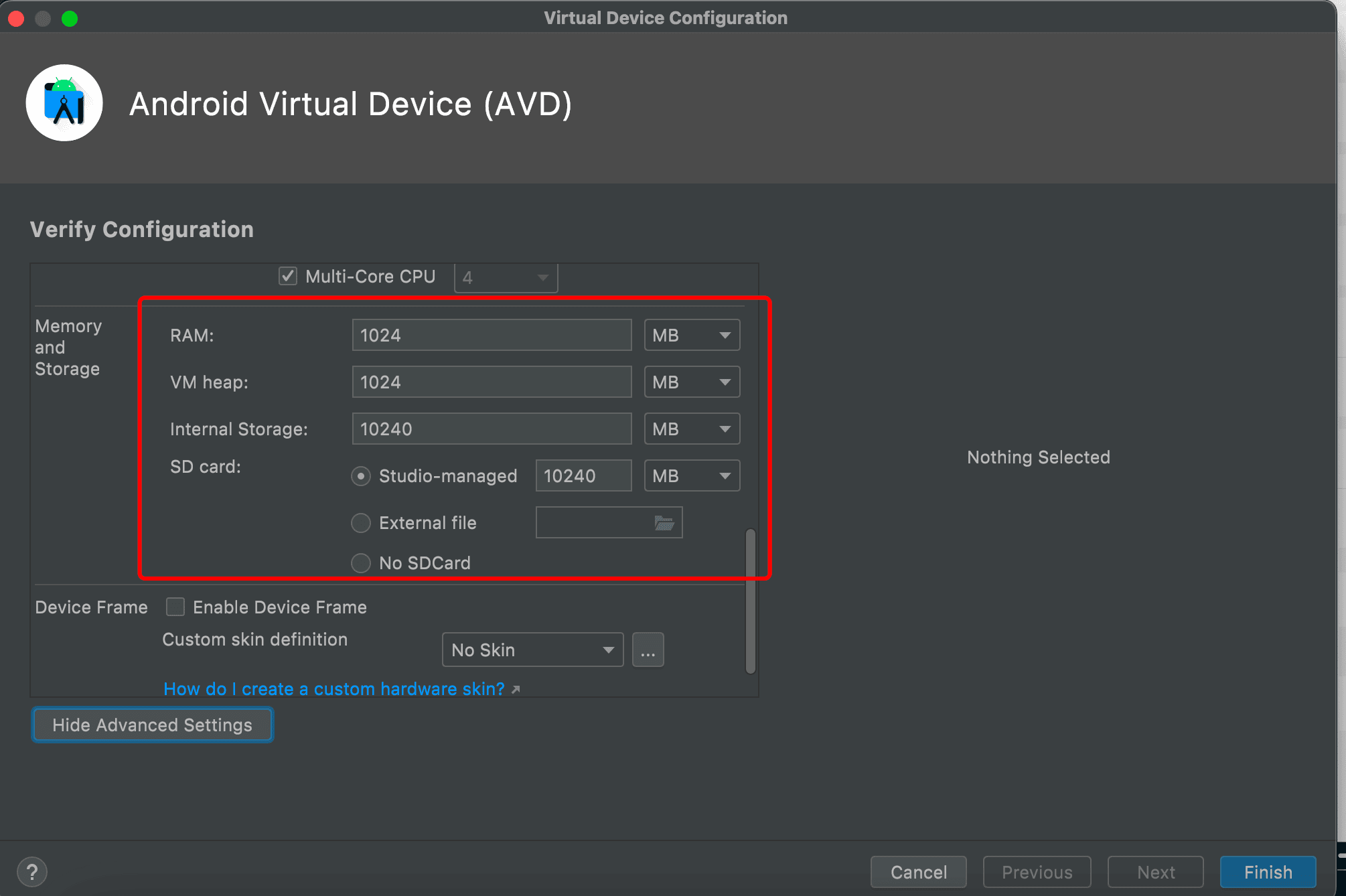
Task: Click the help question mark icon
Action: (x=32, y=872)
